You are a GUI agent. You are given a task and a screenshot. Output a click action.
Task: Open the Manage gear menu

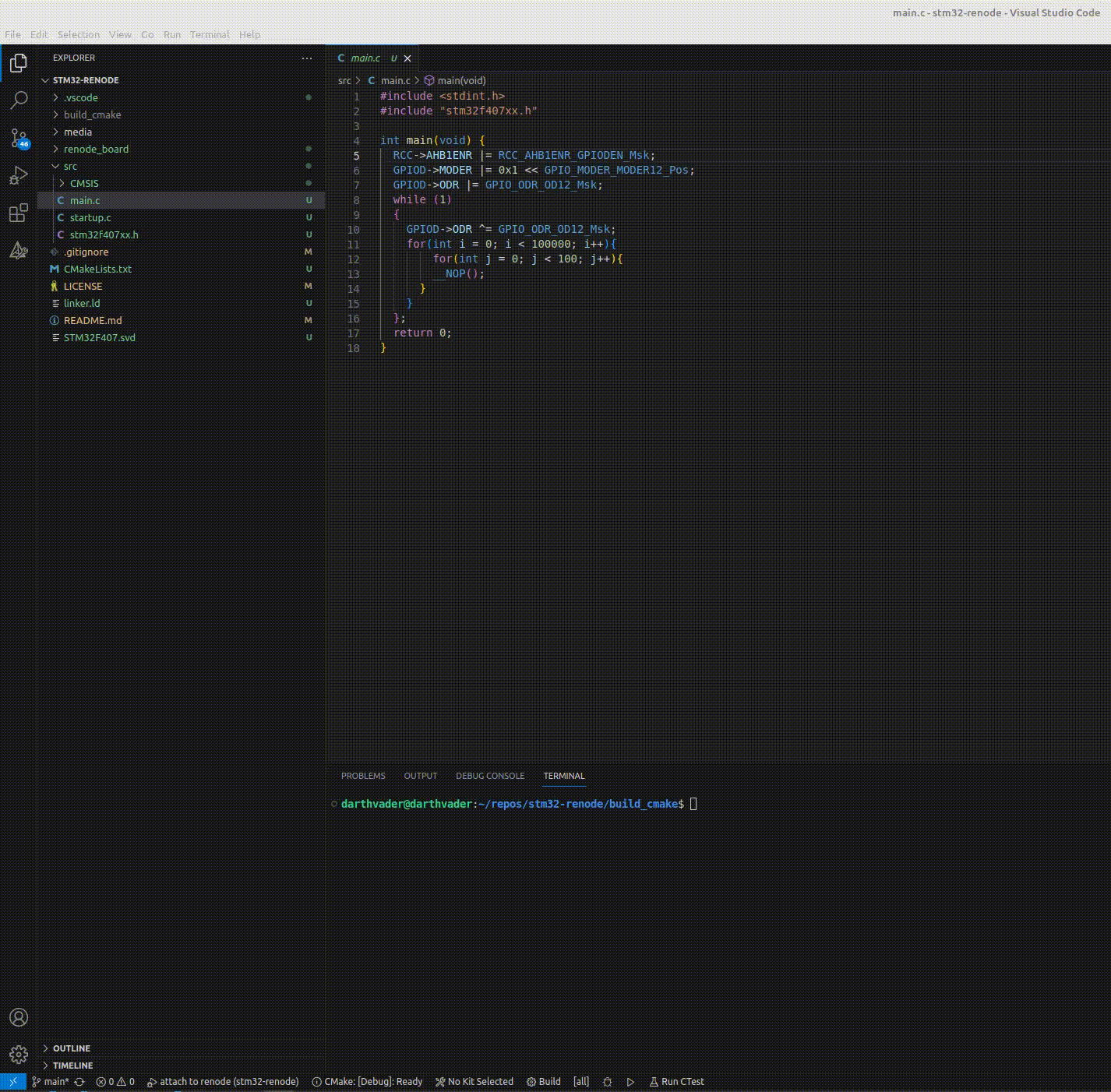point(19,1055)
